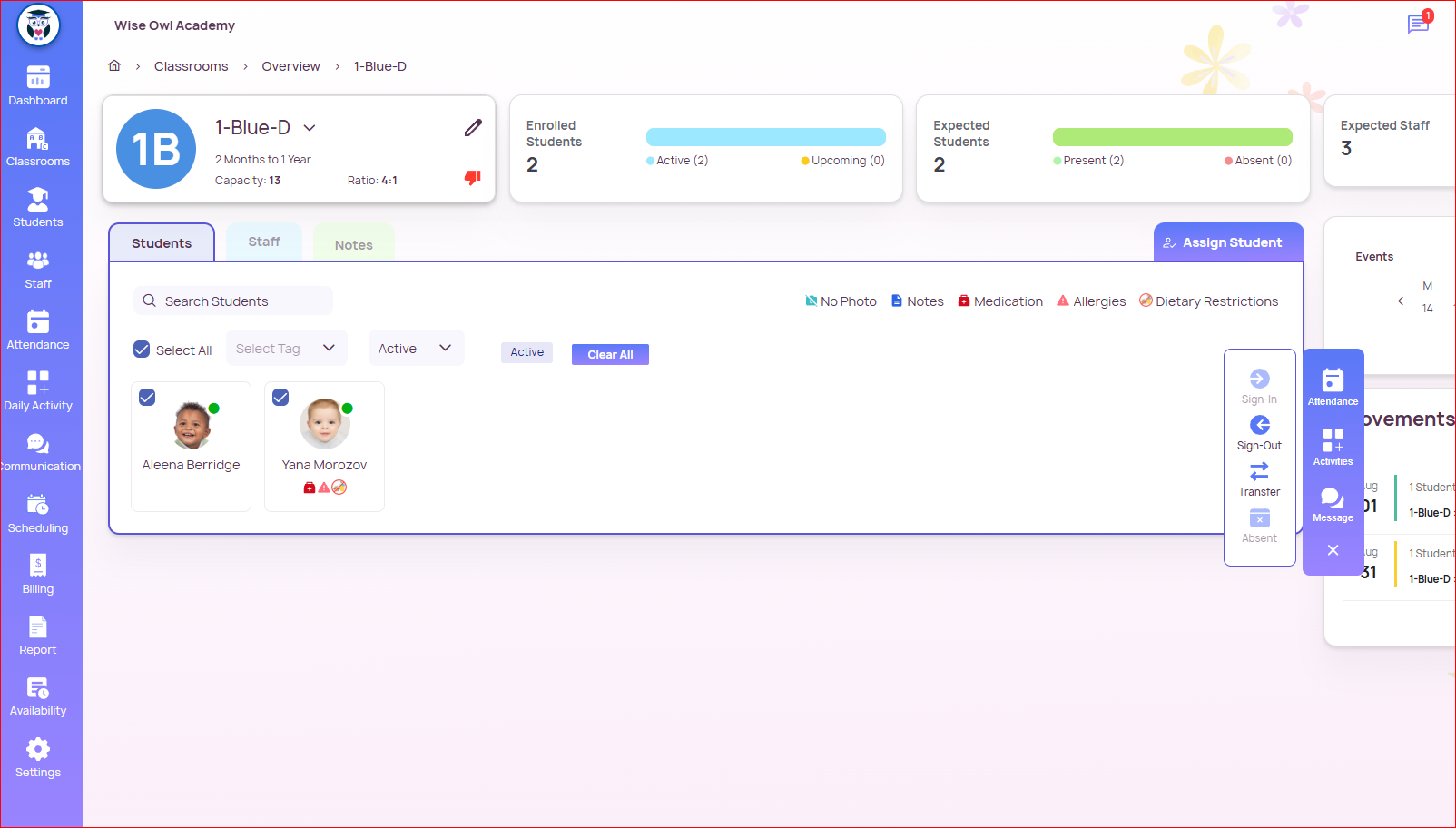Deselect Aleena Berridge's checkbox

[x=147, y=398]
